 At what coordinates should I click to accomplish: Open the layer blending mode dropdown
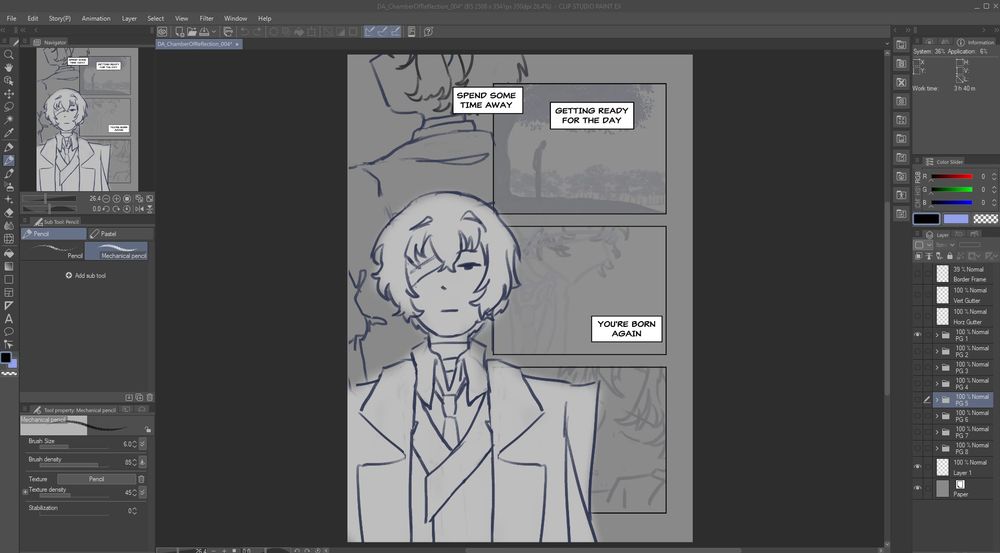(x=945, y=245)
